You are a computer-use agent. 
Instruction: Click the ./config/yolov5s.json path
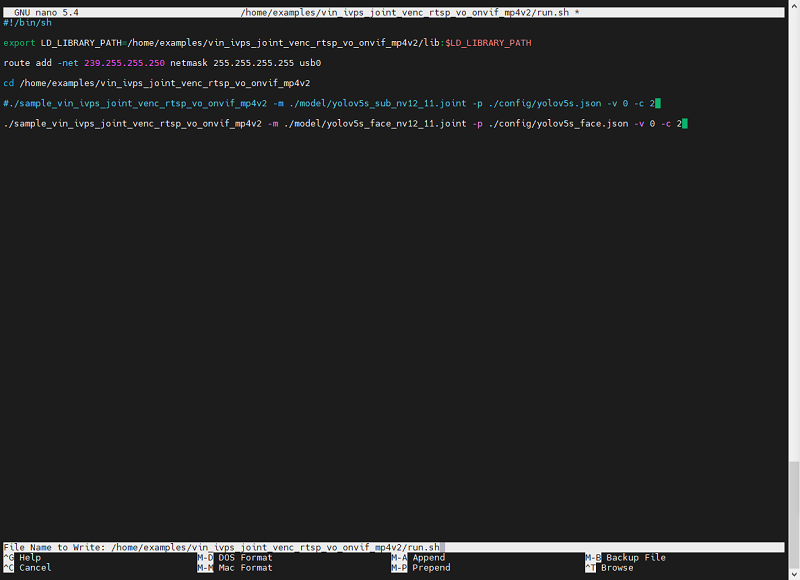[x=545, y=104]
